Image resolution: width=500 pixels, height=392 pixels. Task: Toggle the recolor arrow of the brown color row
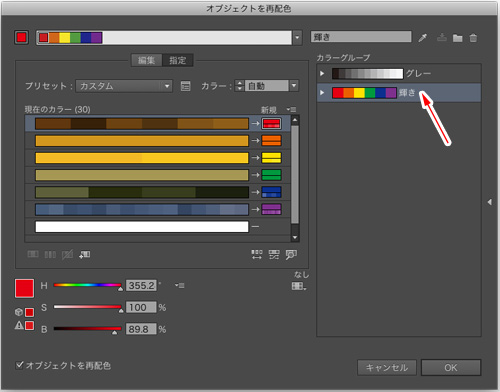[x=255, y=124]
